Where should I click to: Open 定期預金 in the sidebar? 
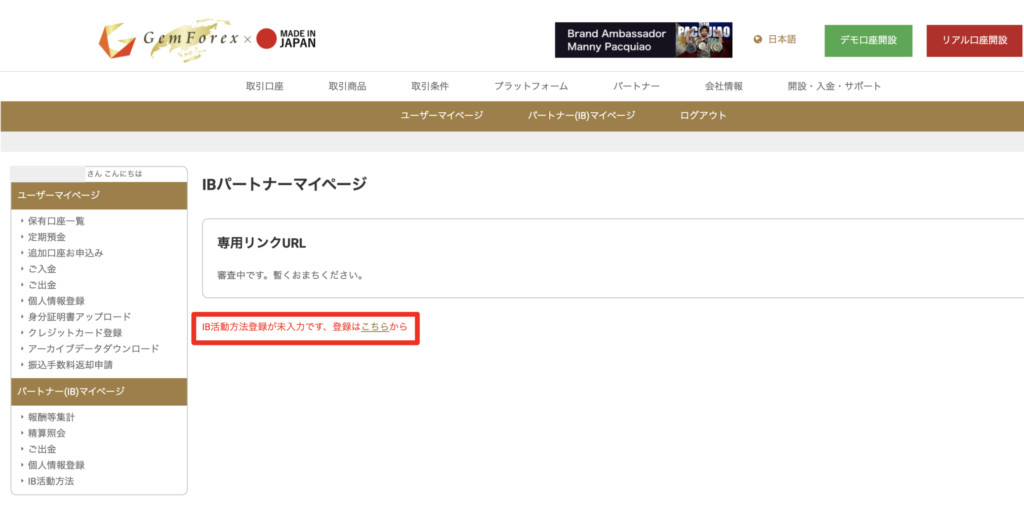coord(46,237)
